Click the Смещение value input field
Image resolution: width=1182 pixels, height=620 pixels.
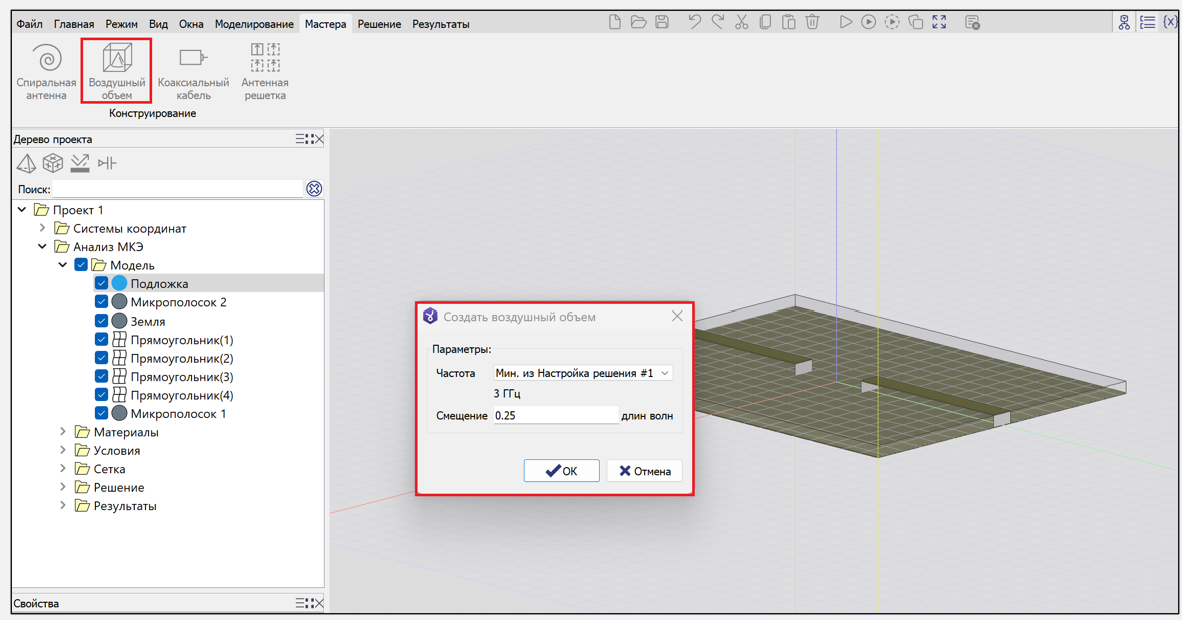(555, 415)
